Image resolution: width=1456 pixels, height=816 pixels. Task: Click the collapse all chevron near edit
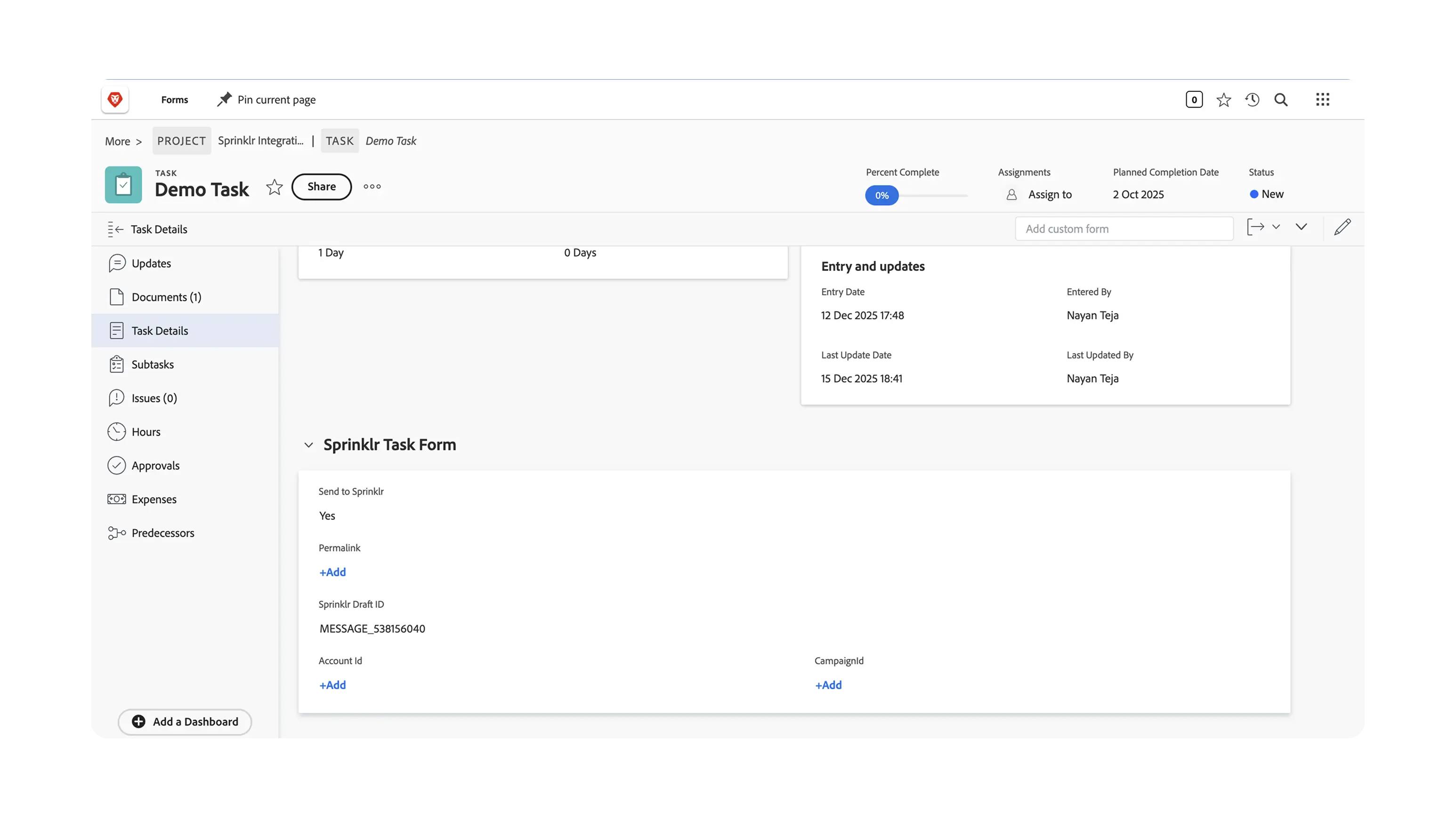1301,227
